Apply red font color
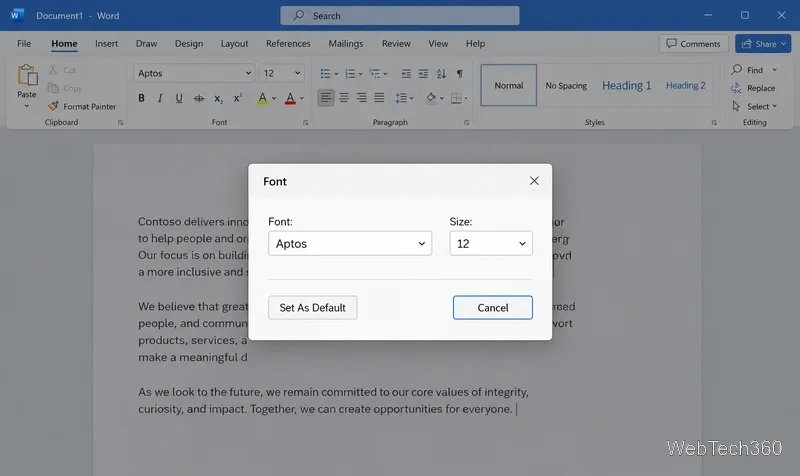The image size is (800, 476). (x=290, y=98)
